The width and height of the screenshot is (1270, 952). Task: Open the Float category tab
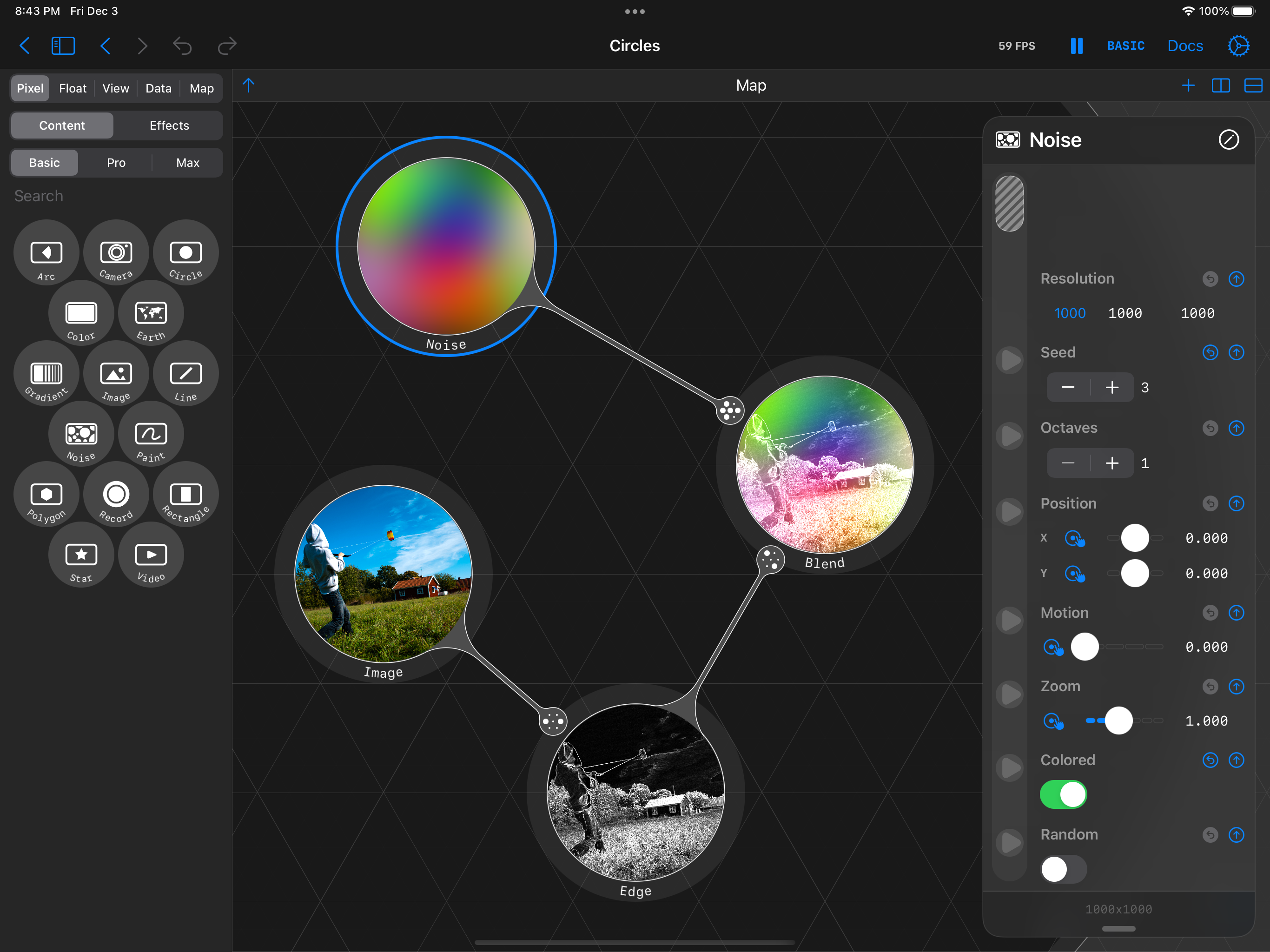click(73, 88)
